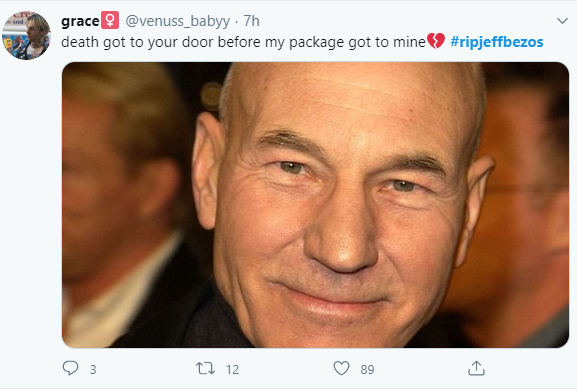This screenshot has height=390, width=577.
Task: Click the display name "grace"
Action: click(x=80, y=21)
